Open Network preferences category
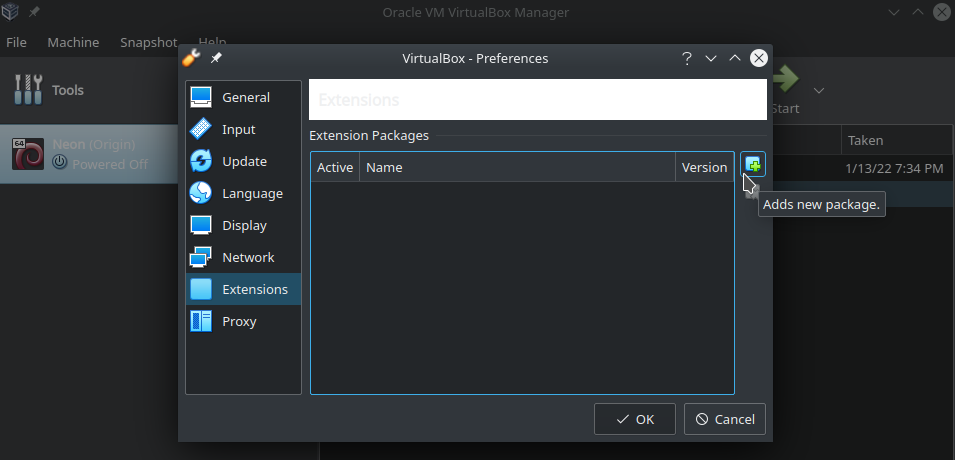 click(243, 257)
